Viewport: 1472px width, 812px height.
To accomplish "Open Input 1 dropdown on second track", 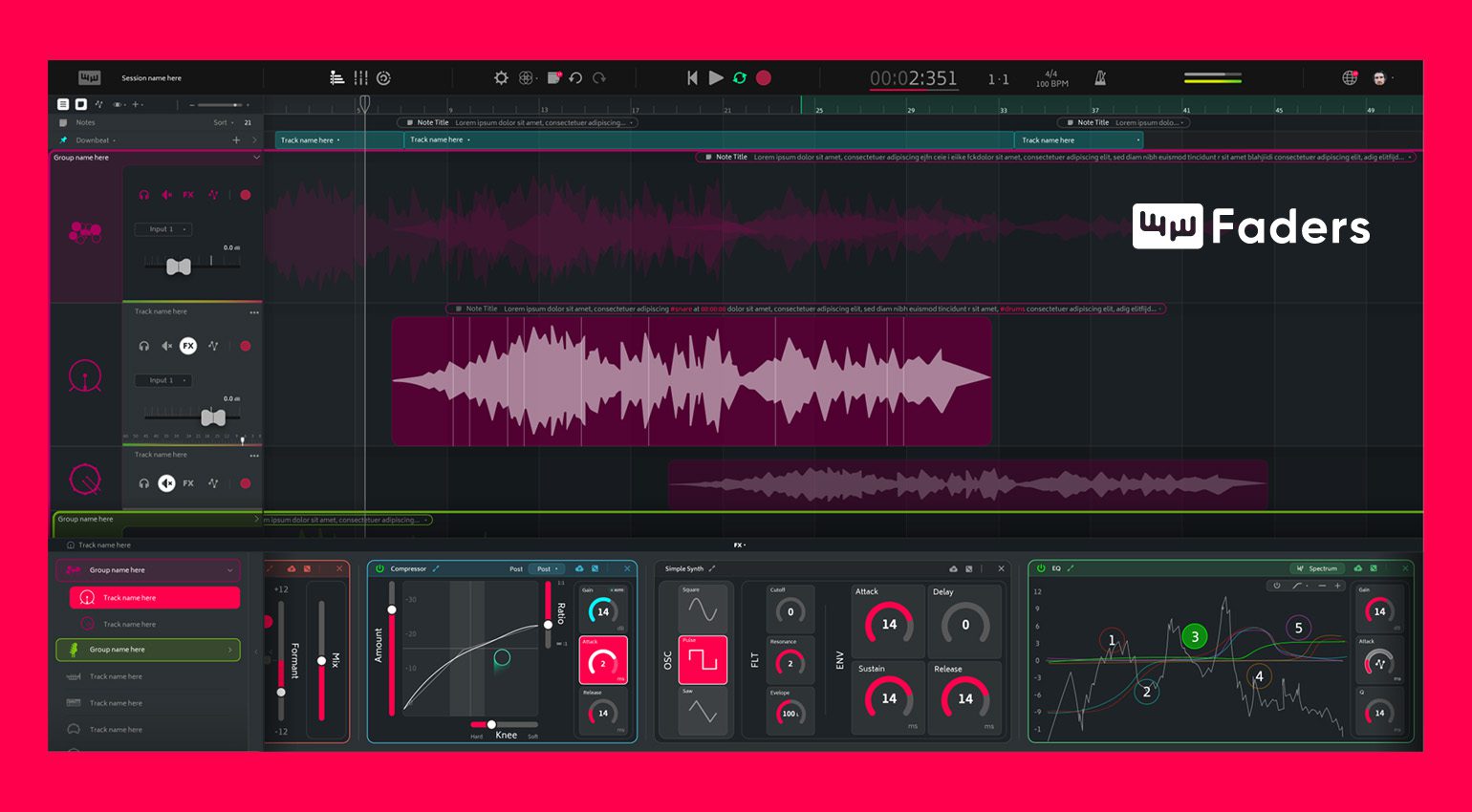I will pyautogui.click(x=162, y=380).
